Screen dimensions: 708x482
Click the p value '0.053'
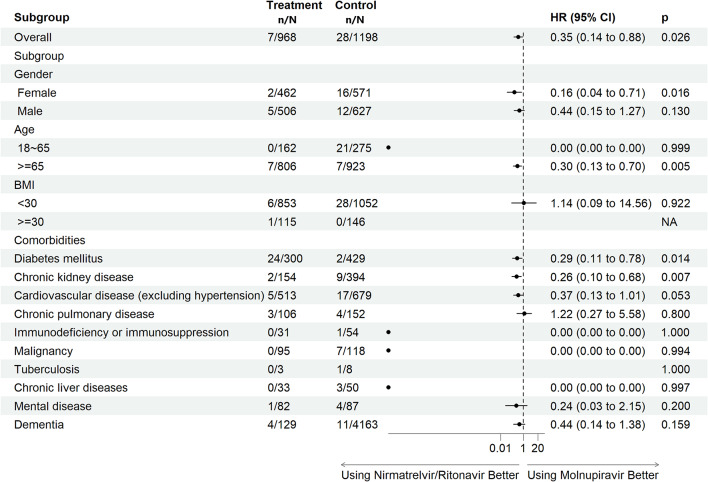pyautogui.click(x=675, y=295)
